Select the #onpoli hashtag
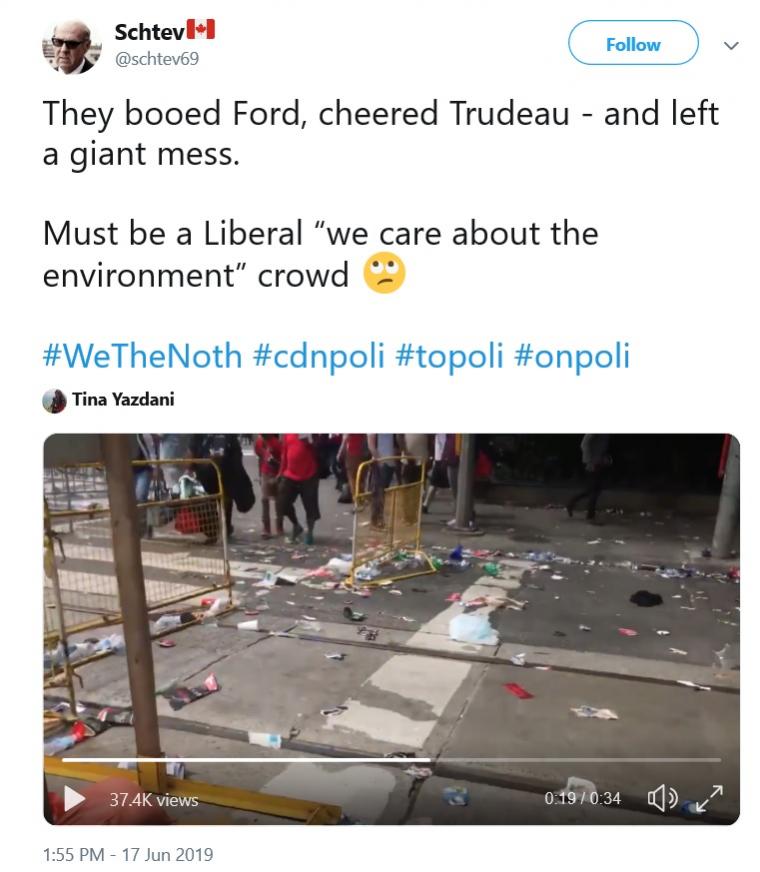 572,355
